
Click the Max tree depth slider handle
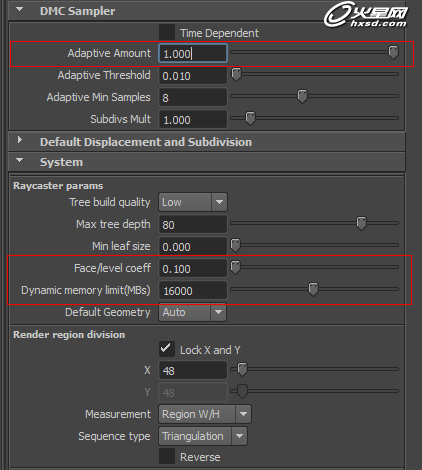[x=361, y=223]
